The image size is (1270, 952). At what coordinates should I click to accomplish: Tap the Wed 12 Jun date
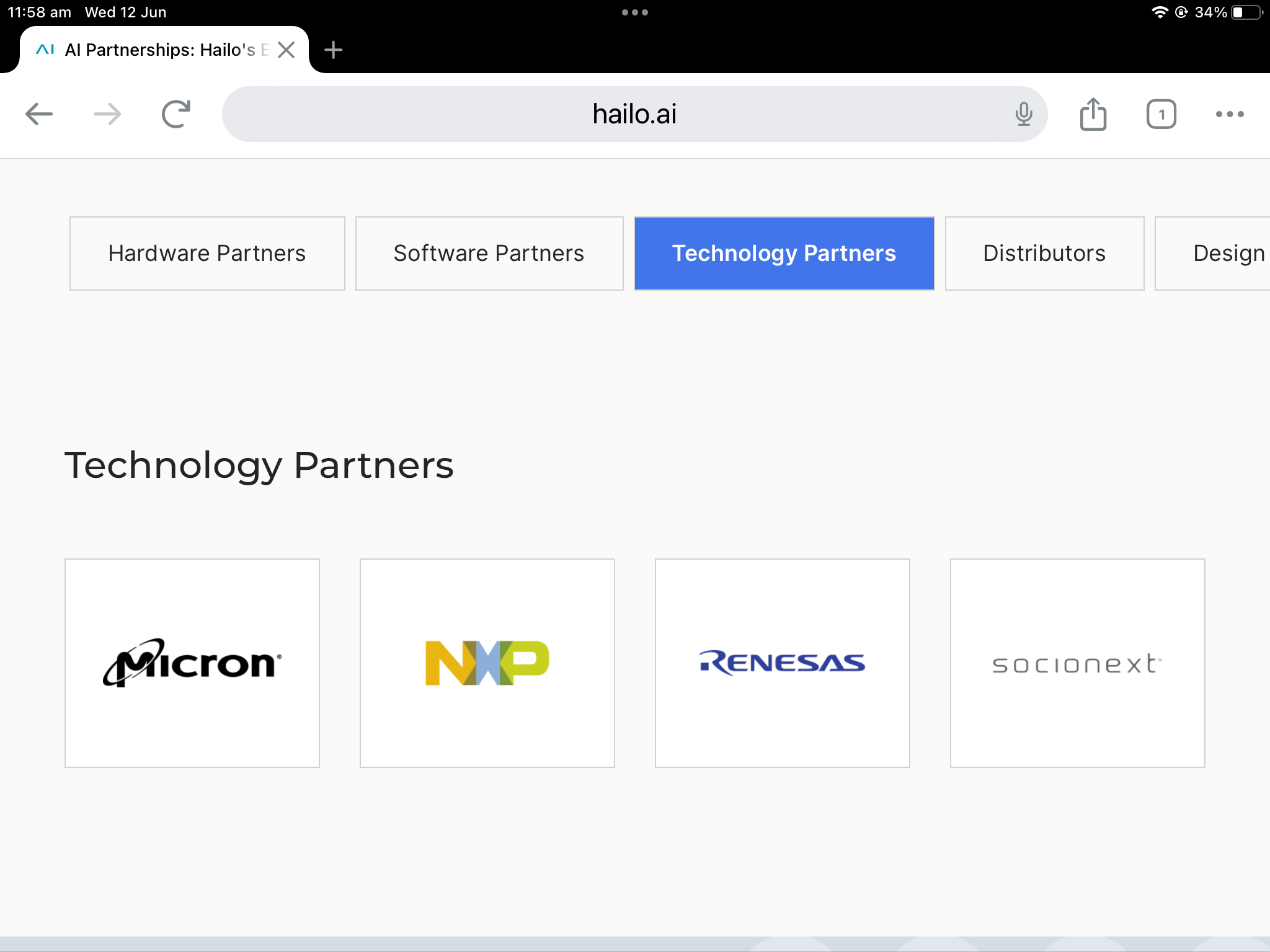click(x=126, y=12)
